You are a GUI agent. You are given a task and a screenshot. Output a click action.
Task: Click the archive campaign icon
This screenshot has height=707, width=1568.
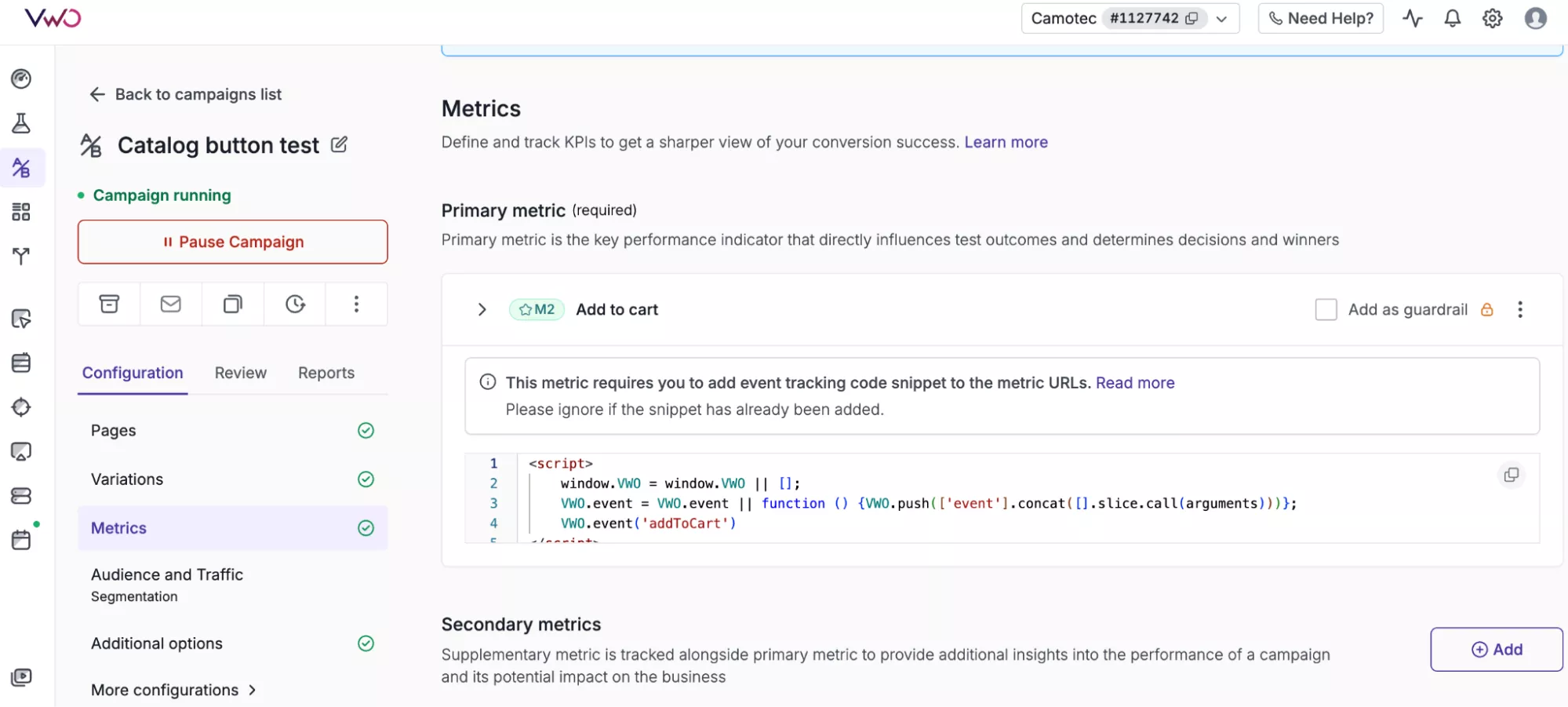[x=109, y=304]
